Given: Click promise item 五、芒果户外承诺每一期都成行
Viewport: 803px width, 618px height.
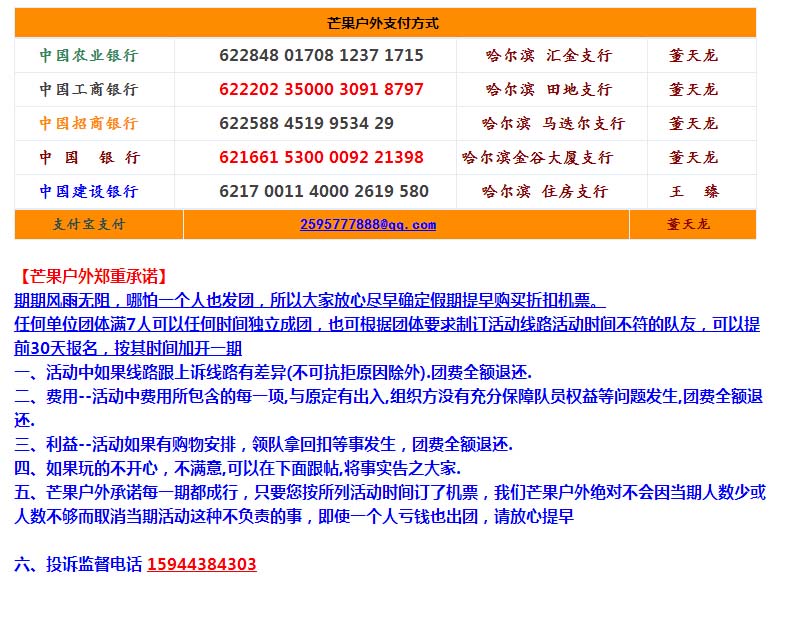Looking at the screenshot, I should coord(390,504).
